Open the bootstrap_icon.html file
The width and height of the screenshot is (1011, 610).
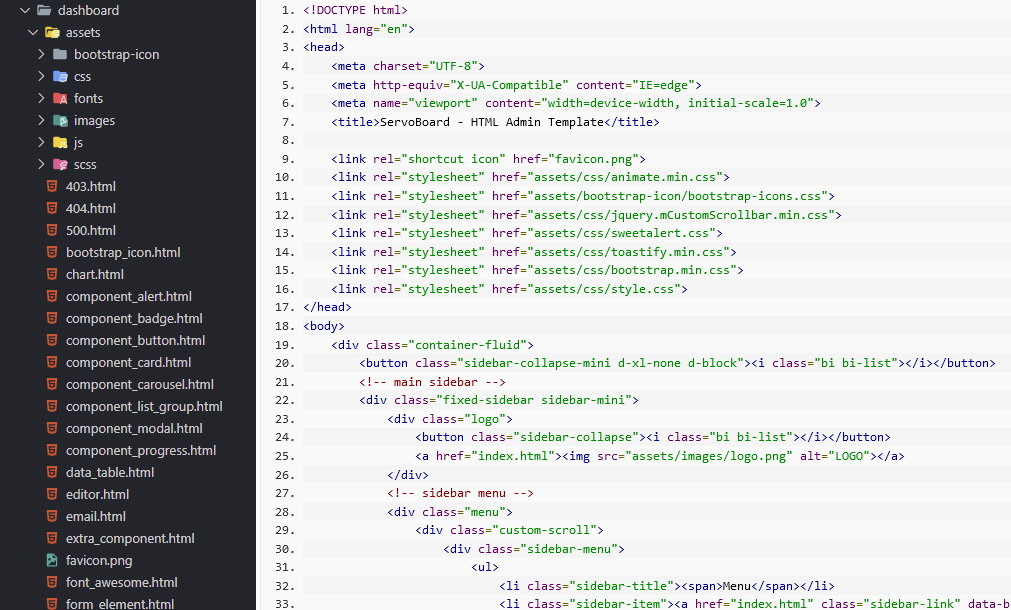(x=123, y=252)
